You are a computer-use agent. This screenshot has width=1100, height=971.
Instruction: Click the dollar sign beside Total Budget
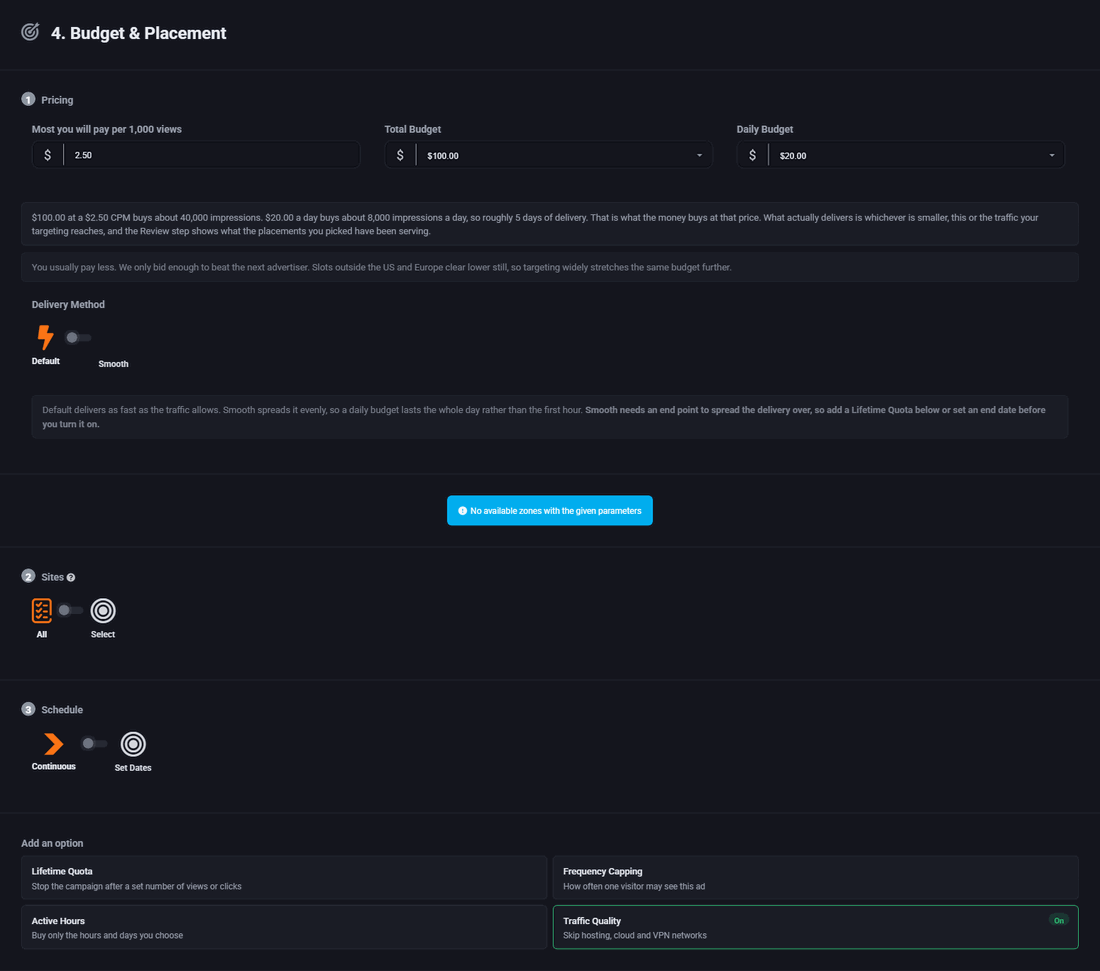(x=400, y=155)
